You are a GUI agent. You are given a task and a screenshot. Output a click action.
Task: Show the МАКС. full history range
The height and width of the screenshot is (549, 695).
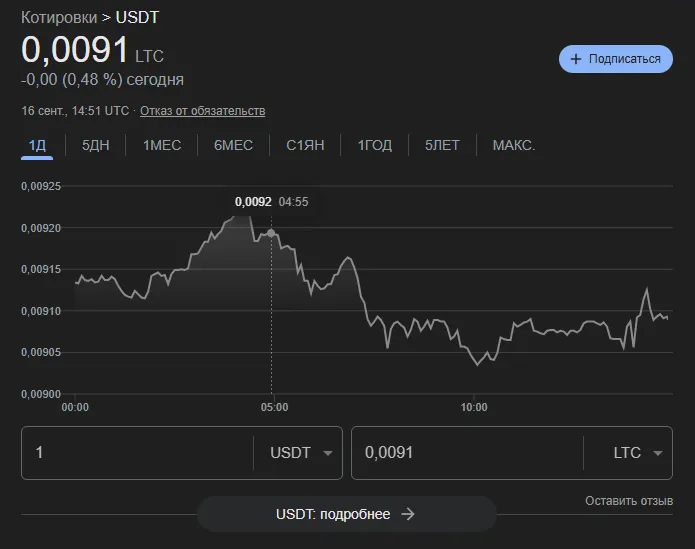514,145
